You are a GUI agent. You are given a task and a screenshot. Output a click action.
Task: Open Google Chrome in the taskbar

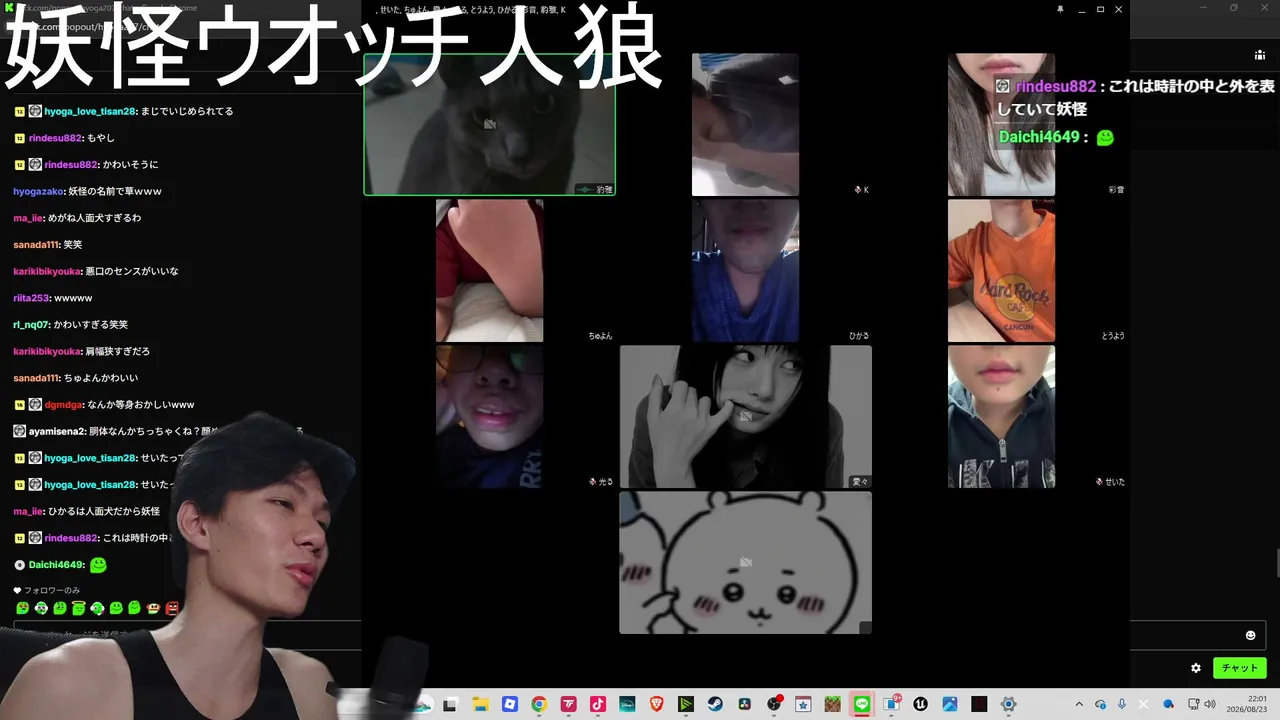click(539, 704)
